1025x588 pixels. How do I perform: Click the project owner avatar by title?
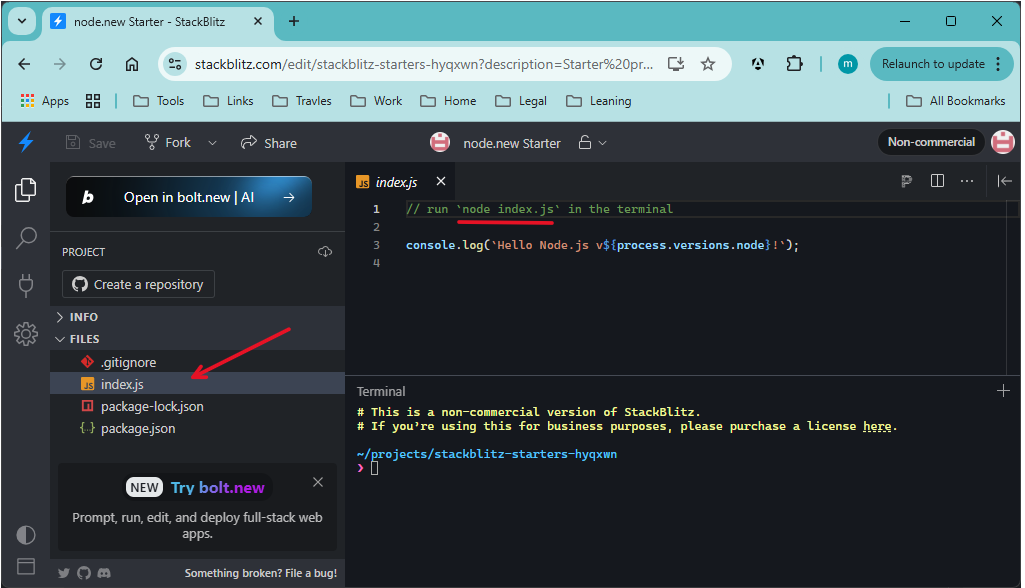click(440, 142)
